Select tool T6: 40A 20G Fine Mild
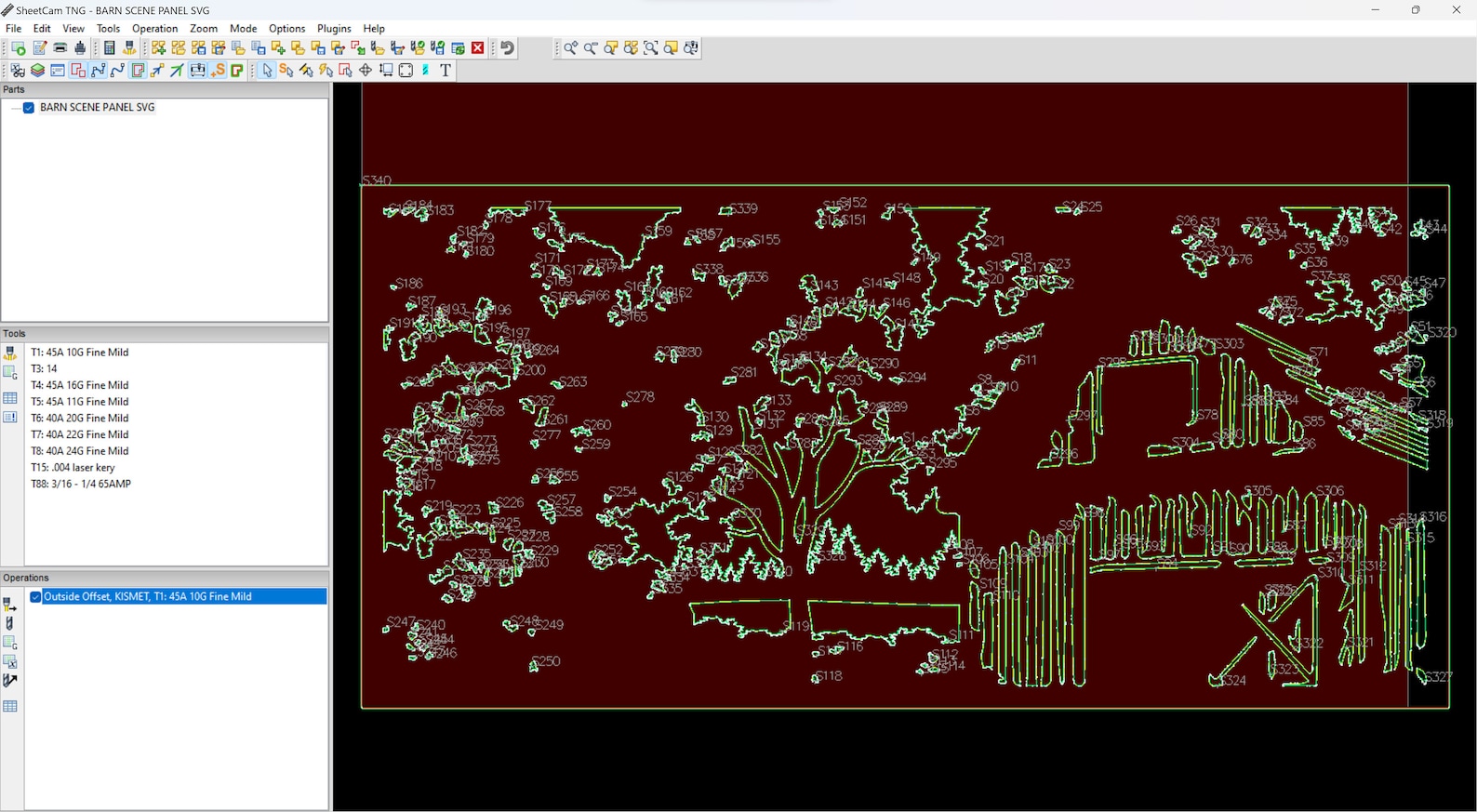The width and height of the screenshot is (1477, 812). [79, 419]
